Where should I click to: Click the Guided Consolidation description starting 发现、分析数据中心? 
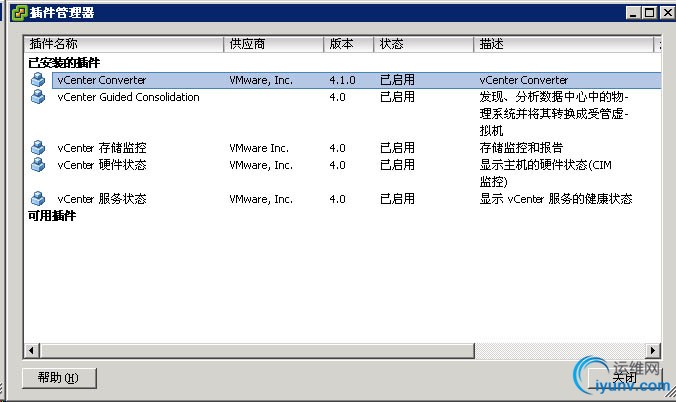(x=554, y=114)
